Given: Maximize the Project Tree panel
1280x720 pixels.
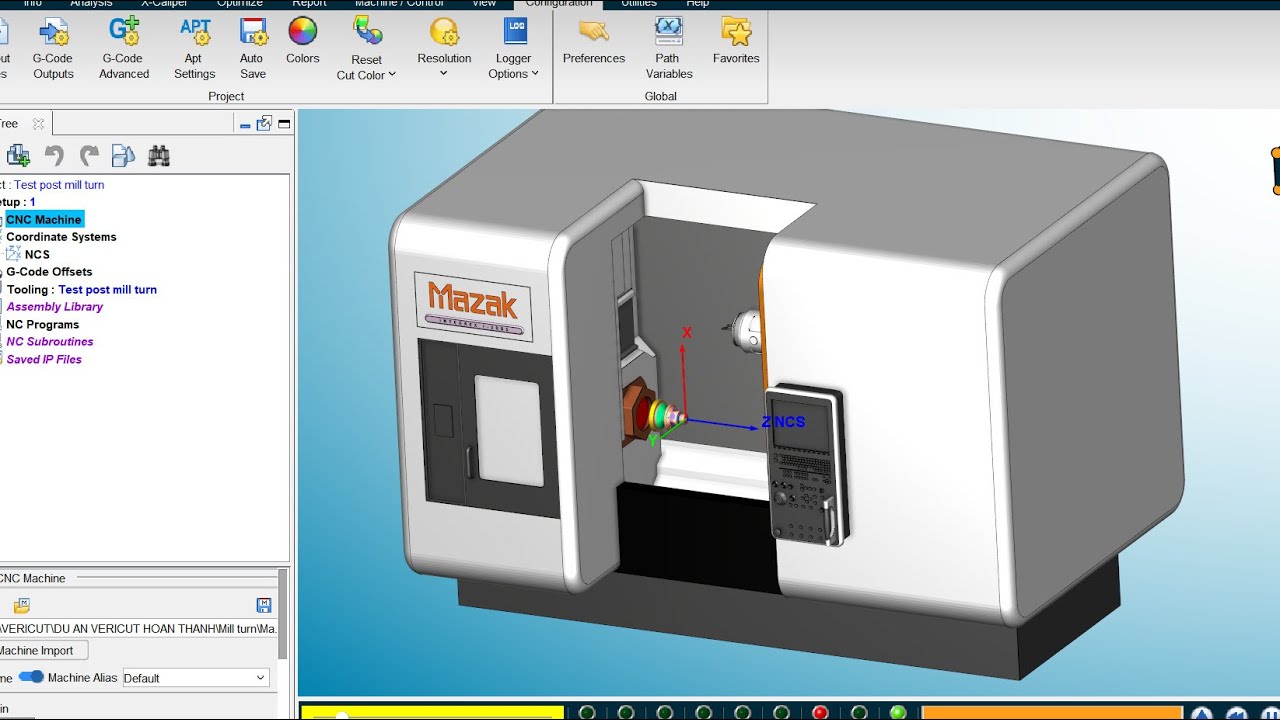Looking at the screenshot, I should coord(284,124).
